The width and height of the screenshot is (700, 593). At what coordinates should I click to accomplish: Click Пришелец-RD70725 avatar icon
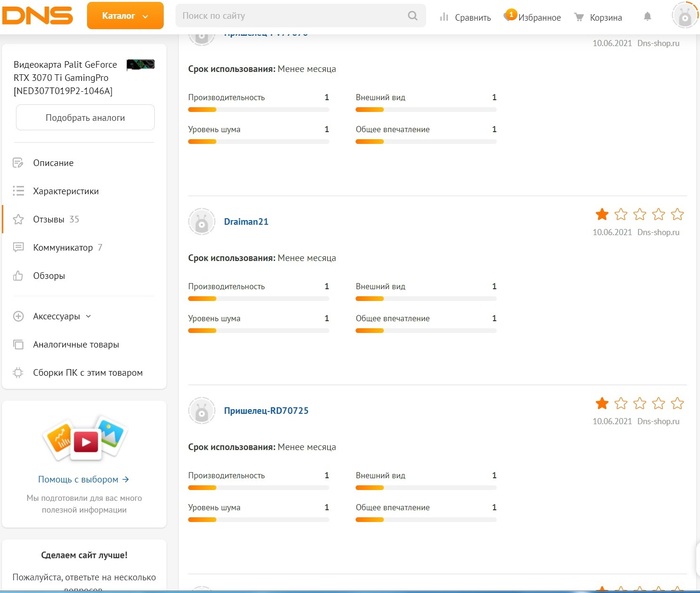click(202, 410)
